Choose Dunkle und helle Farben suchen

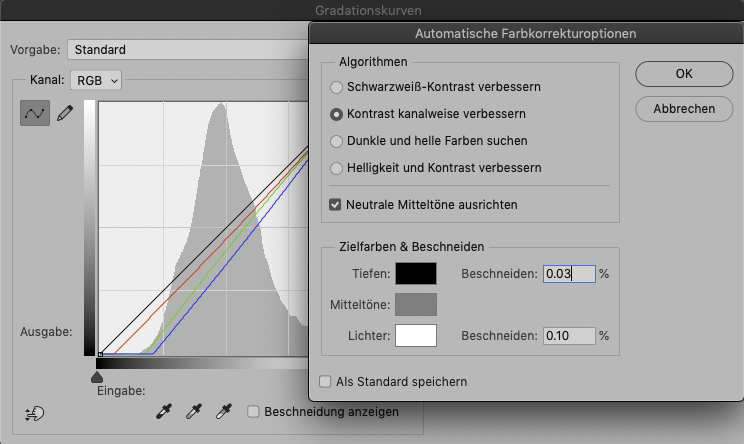(x=337, y=141)
